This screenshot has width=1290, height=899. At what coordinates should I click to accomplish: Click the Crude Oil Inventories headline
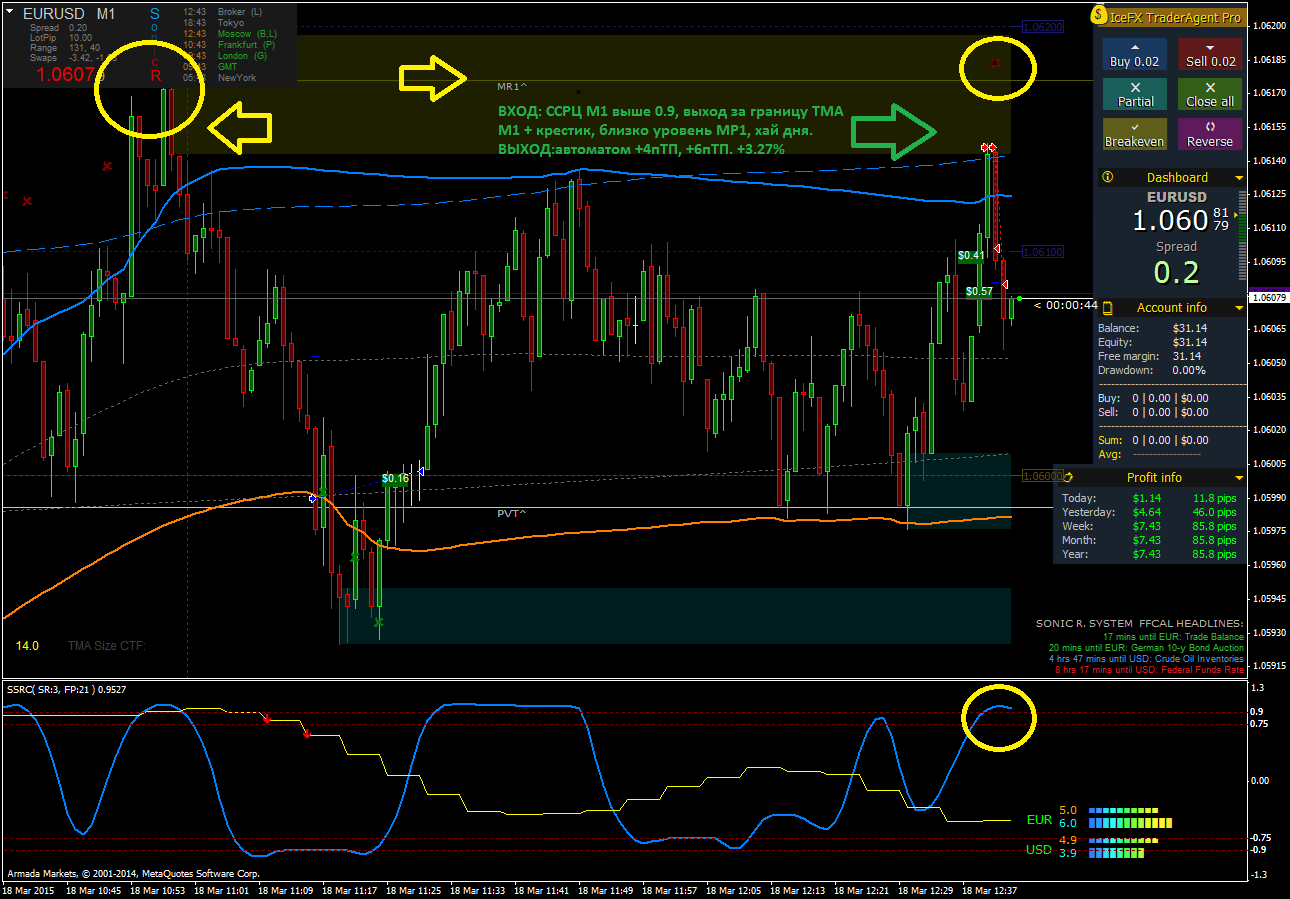coord(1146,659)
